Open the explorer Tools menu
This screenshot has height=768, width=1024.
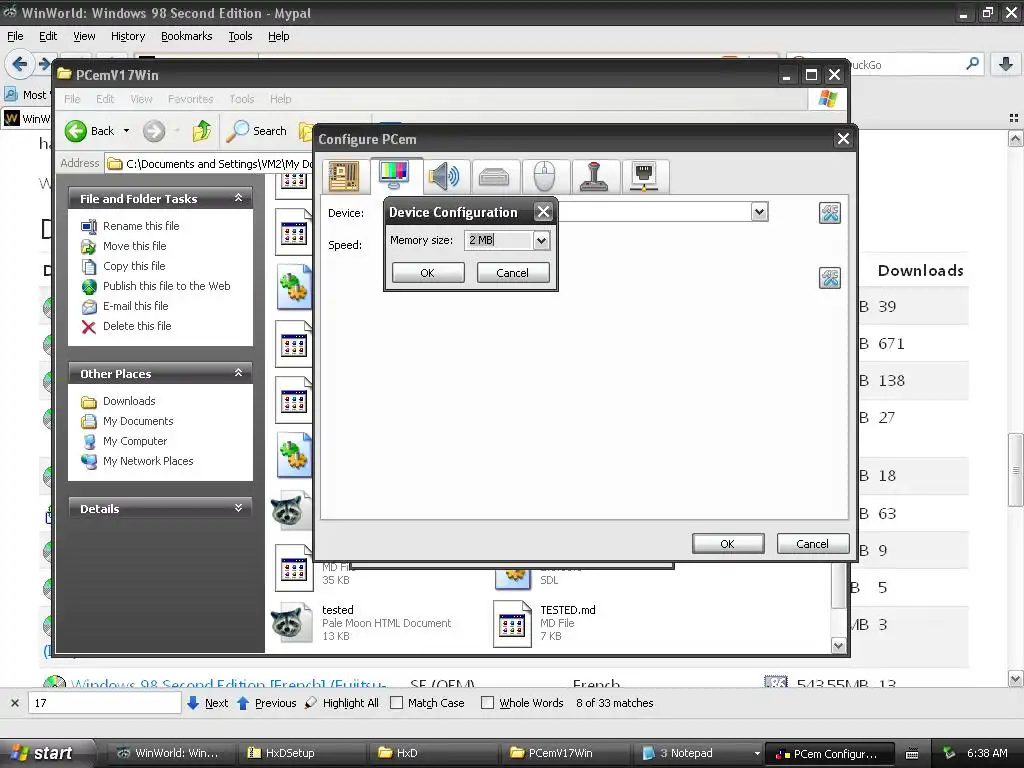click(242, 99)
